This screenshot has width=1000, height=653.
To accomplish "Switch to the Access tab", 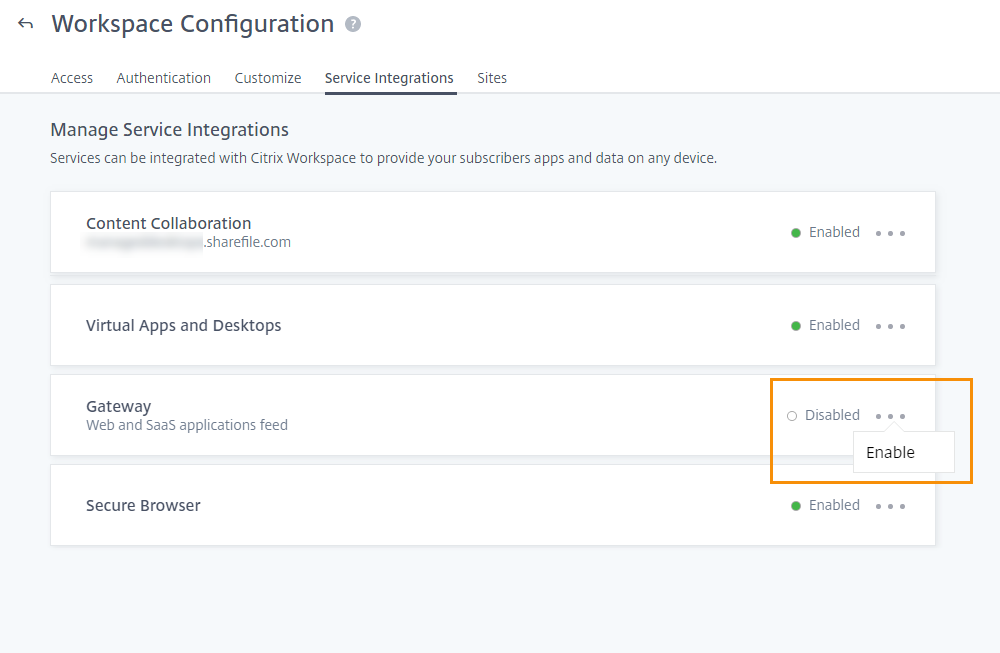I will coord(72,78).
